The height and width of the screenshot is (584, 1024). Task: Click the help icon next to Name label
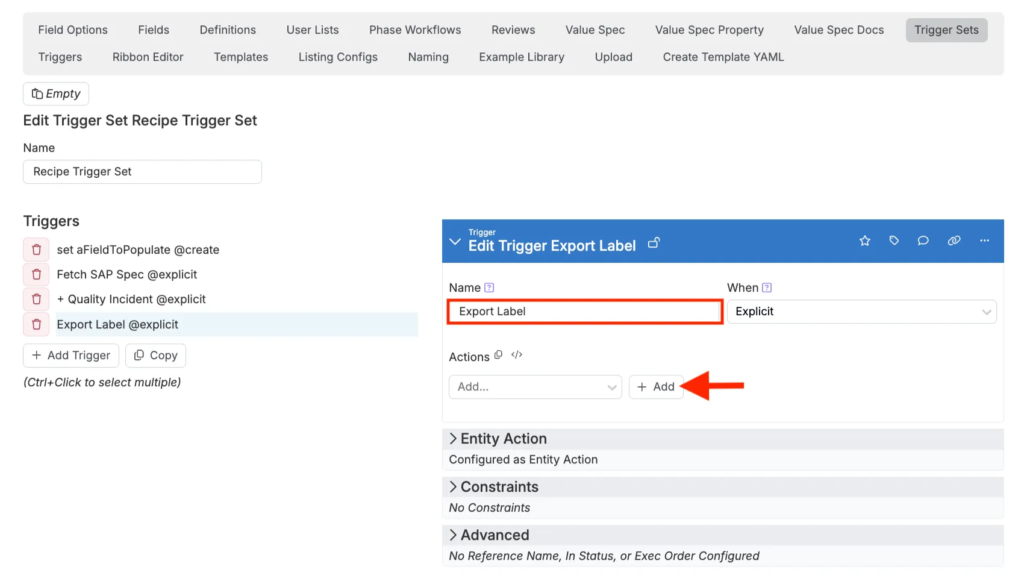coord(489,287)
